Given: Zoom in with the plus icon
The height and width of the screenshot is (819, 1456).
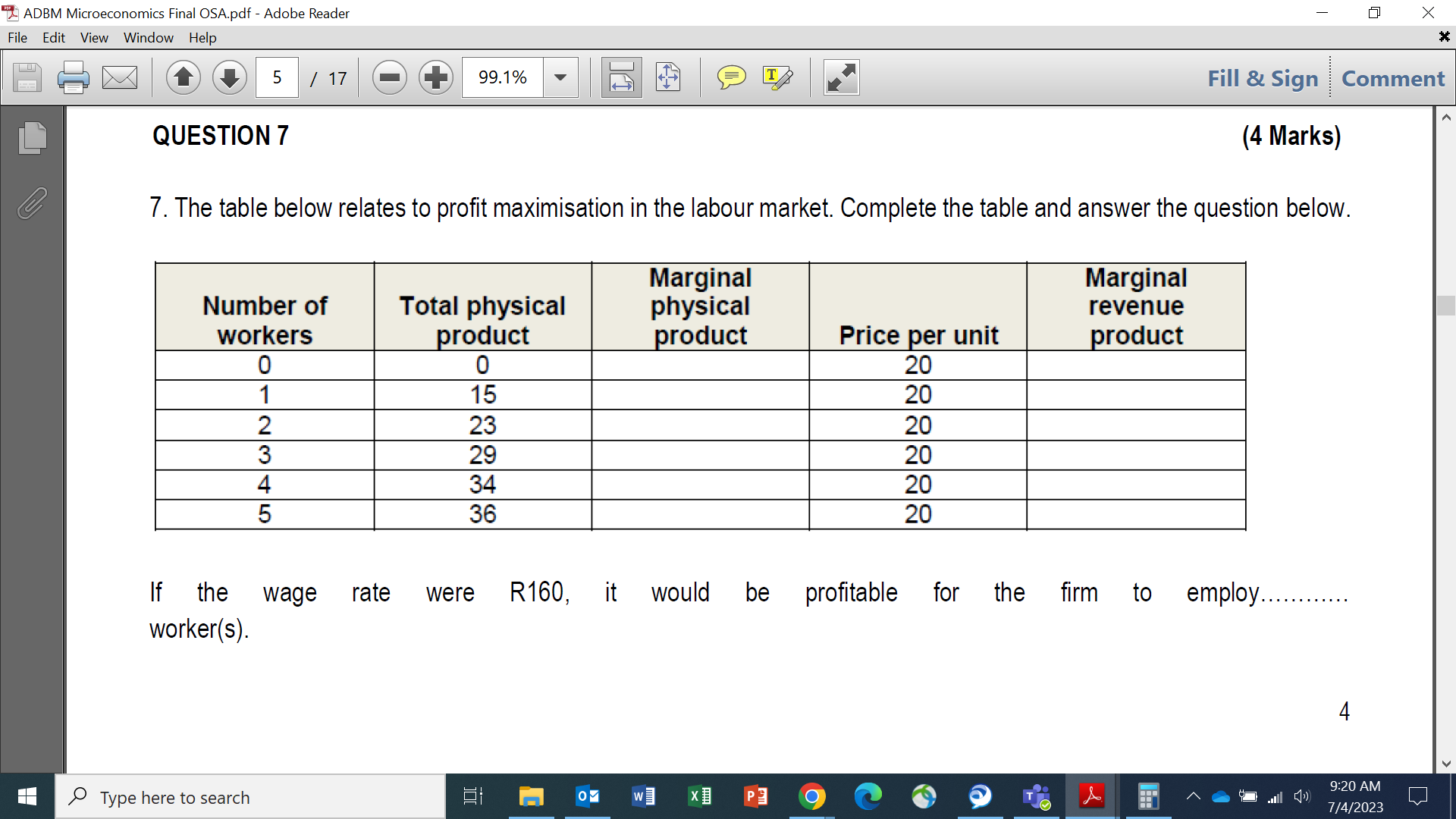Looking at the screenshot, I should point(436,77).
